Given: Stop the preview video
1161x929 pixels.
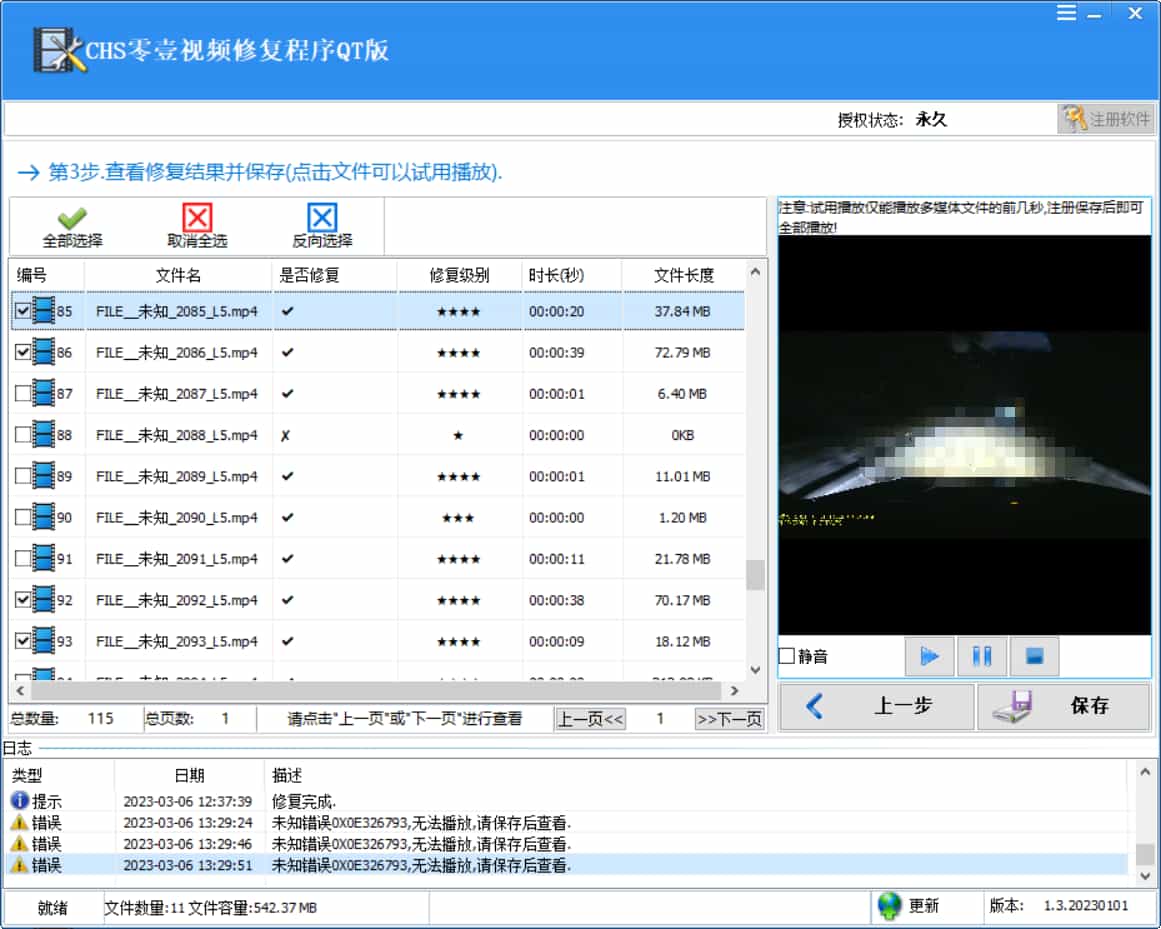Looking at the screenshot, I should coord(1034,656).
